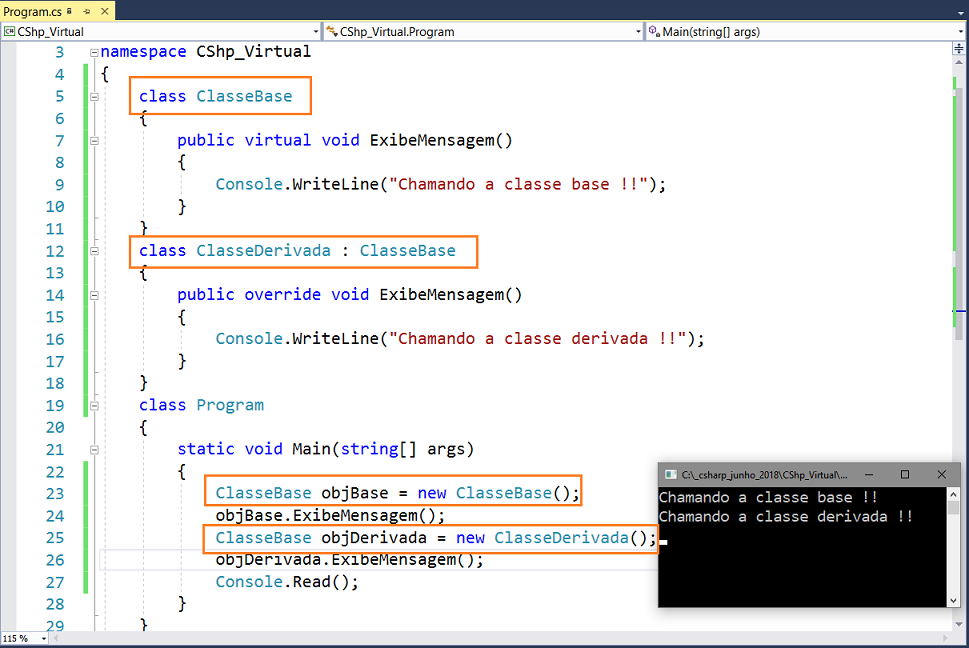Click the lock icon beside Program.cs title
Screen dimensions: 969x648
(x=69, y=11)
